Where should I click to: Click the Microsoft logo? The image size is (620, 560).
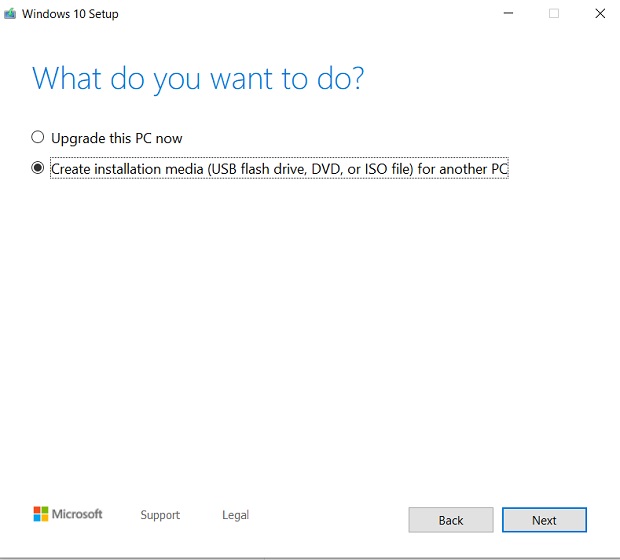click(x=68, y=514)
